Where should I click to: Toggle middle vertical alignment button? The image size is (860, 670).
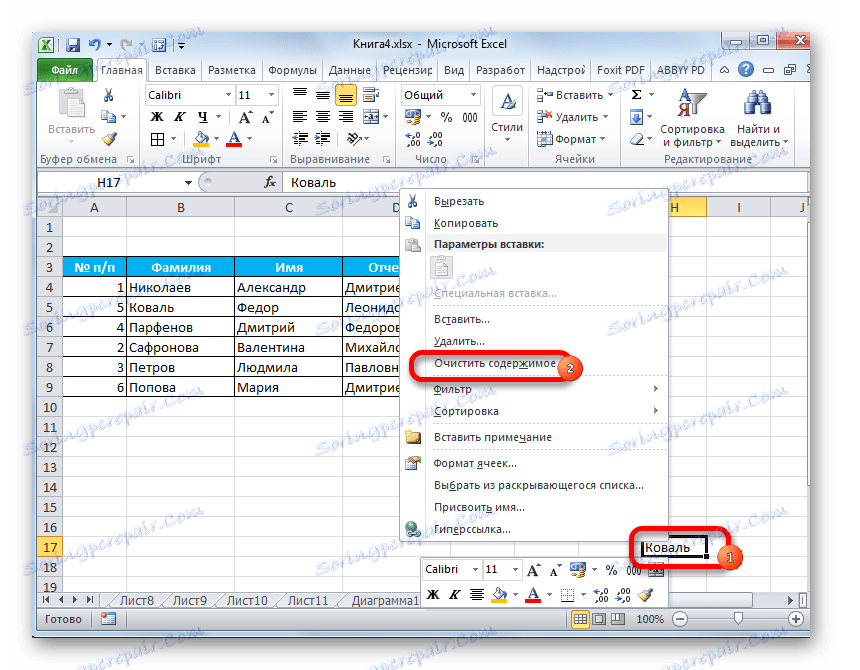click(322, 95)
